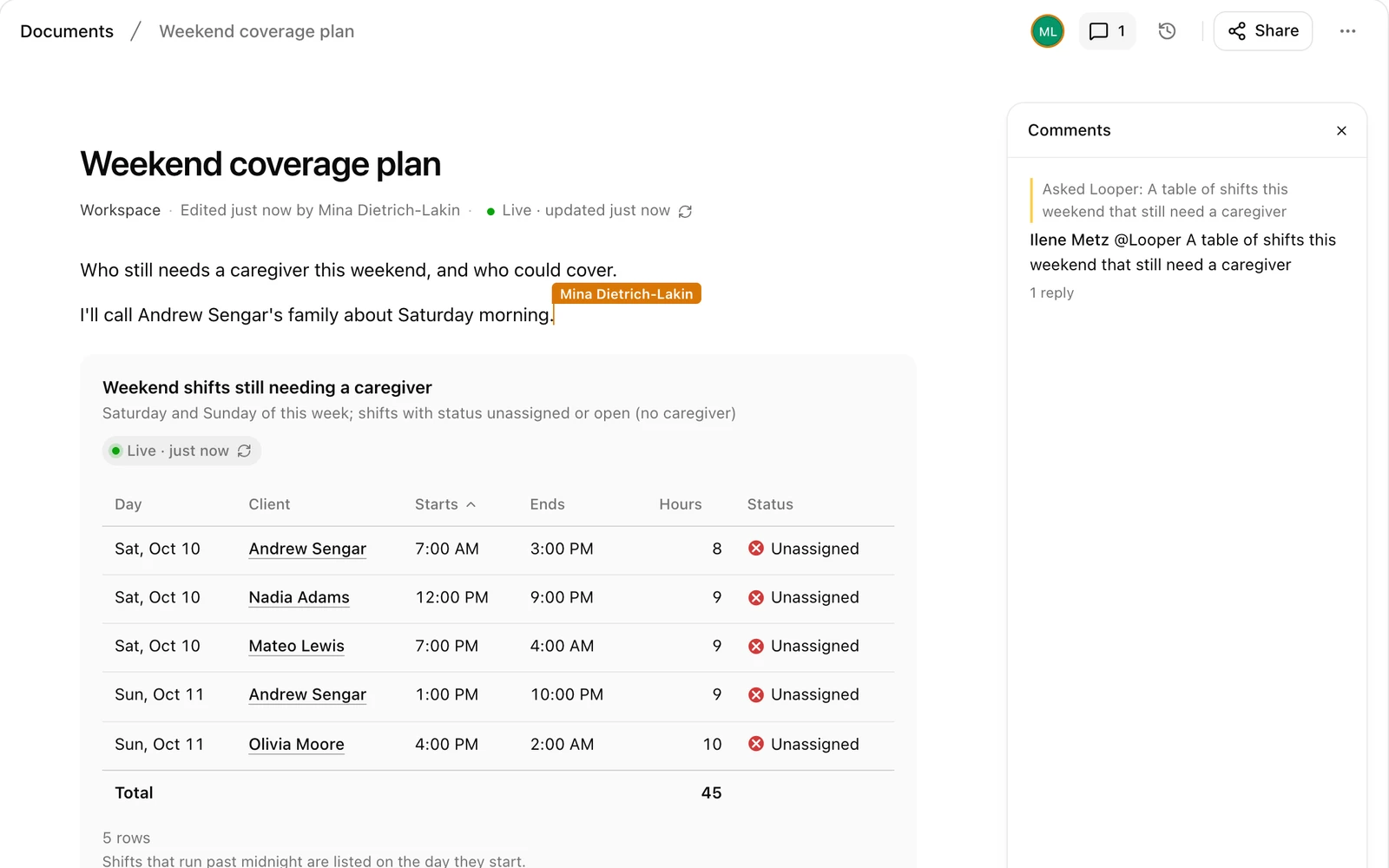
Task: Open Andrew Sengar link in Sun, Oct 11 row
Action: (307, 694)
